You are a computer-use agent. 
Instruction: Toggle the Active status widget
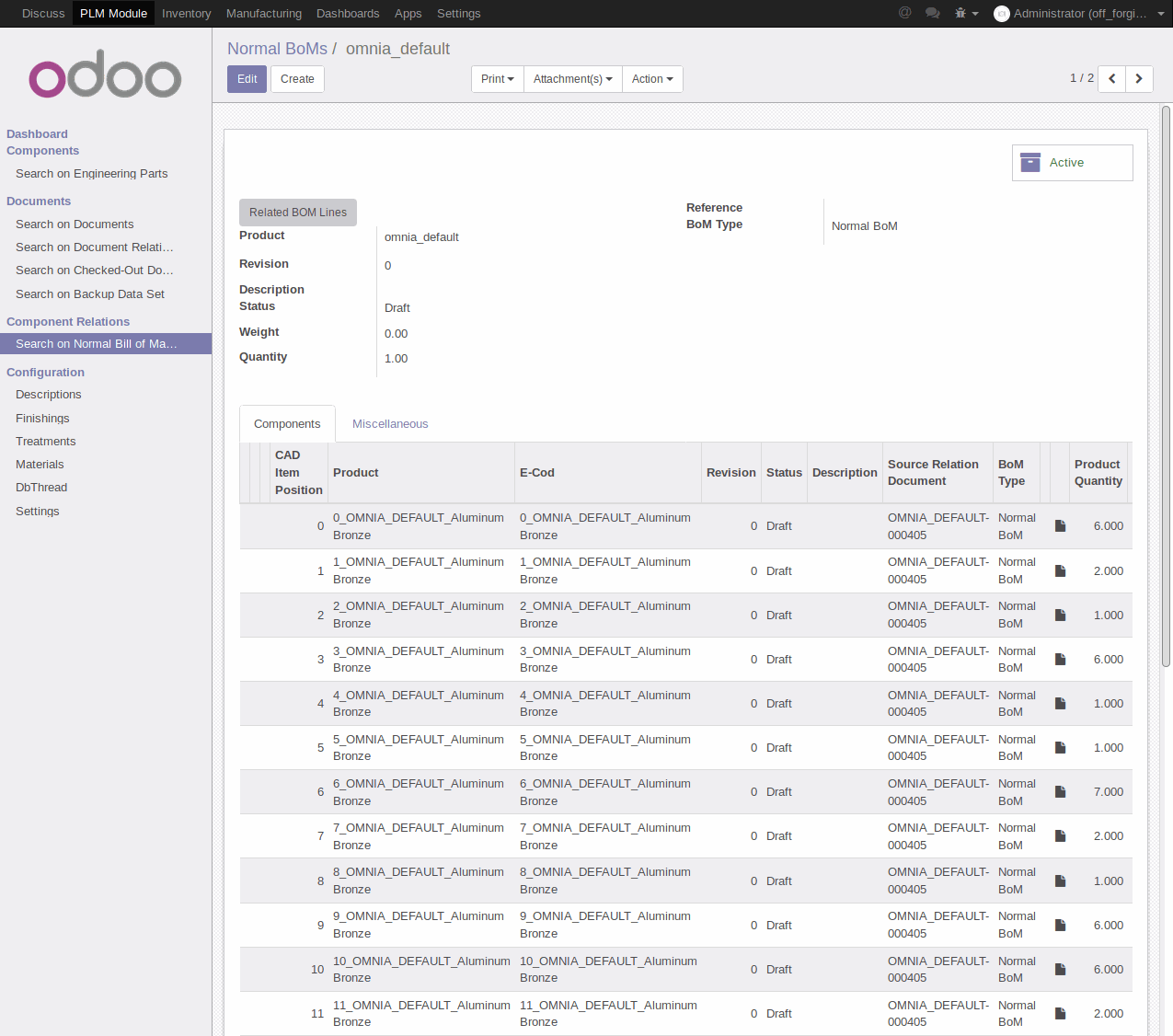point(1067,162)
